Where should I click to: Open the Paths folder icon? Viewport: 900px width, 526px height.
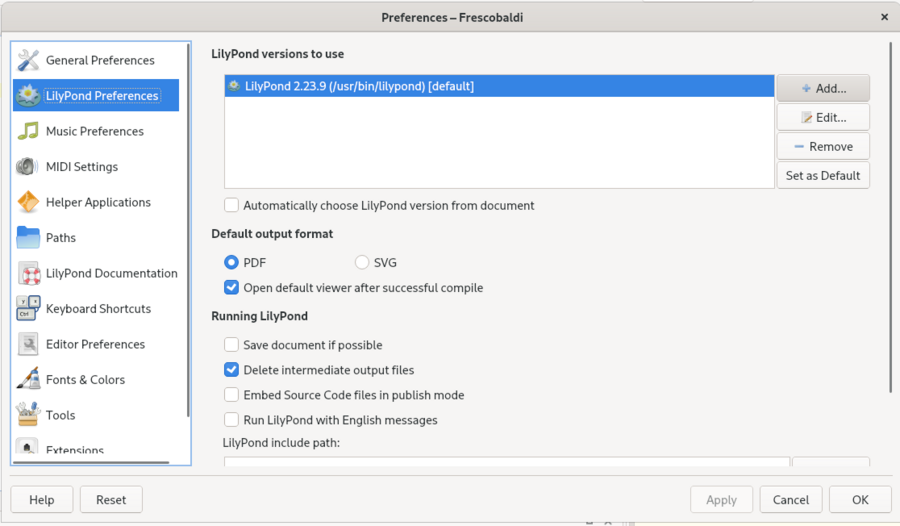(28, 238)
